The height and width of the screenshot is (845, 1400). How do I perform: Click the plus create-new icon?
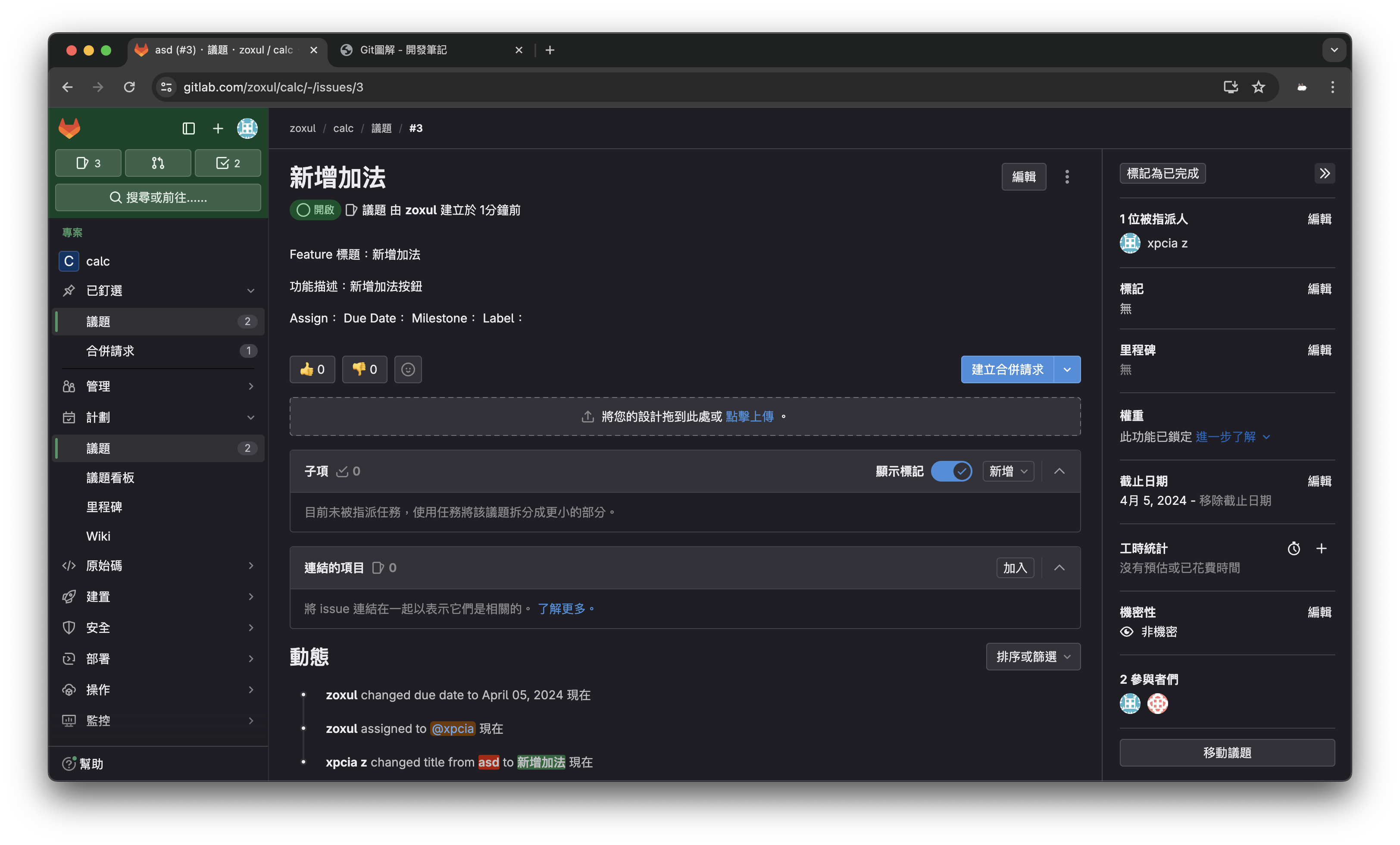(x=218, y=129)
